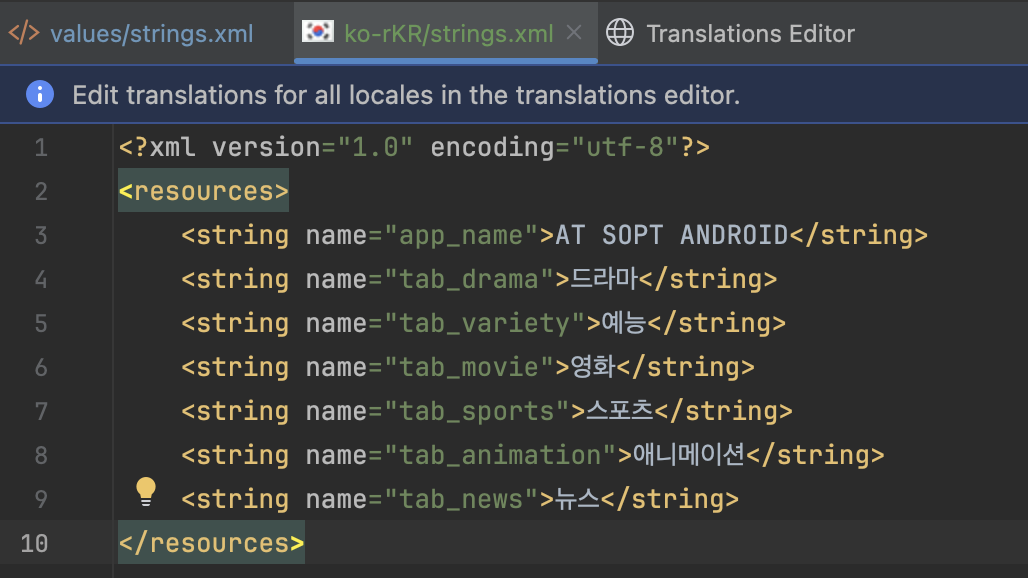Click the "tab_news" attribute value

462,499
